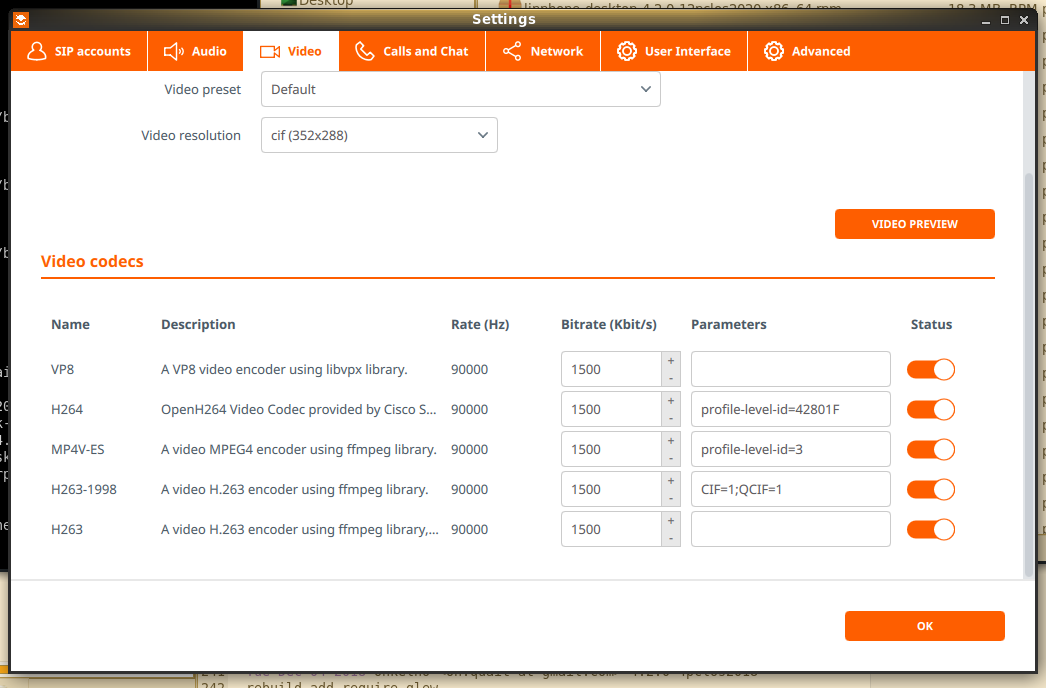This screenshot has width=1046, height=688.
Task: Click the Video camera icon
Action: pos(269,51)
